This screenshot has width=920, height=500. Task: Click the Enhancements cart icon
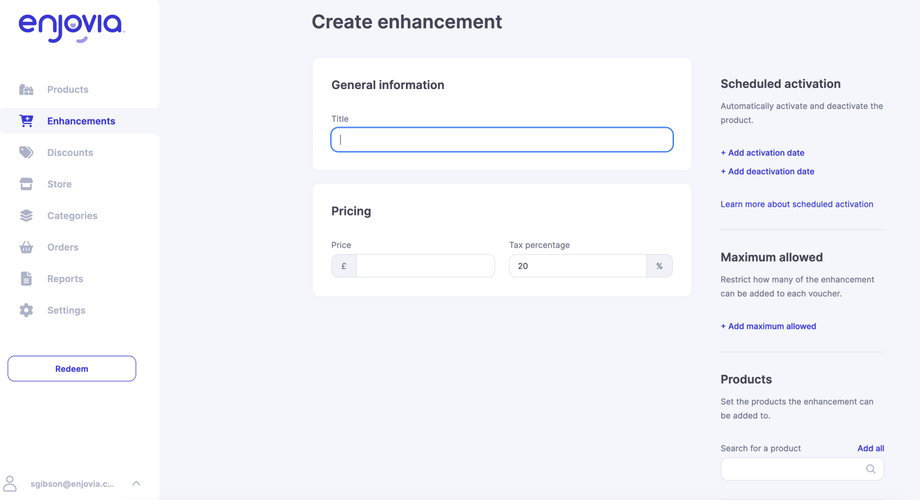click(26, 121)
